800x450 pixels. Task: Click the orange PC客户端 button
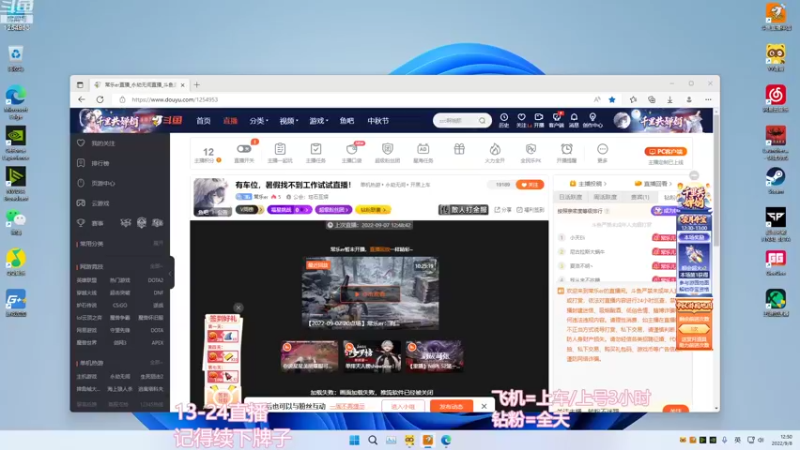point(666,152)
